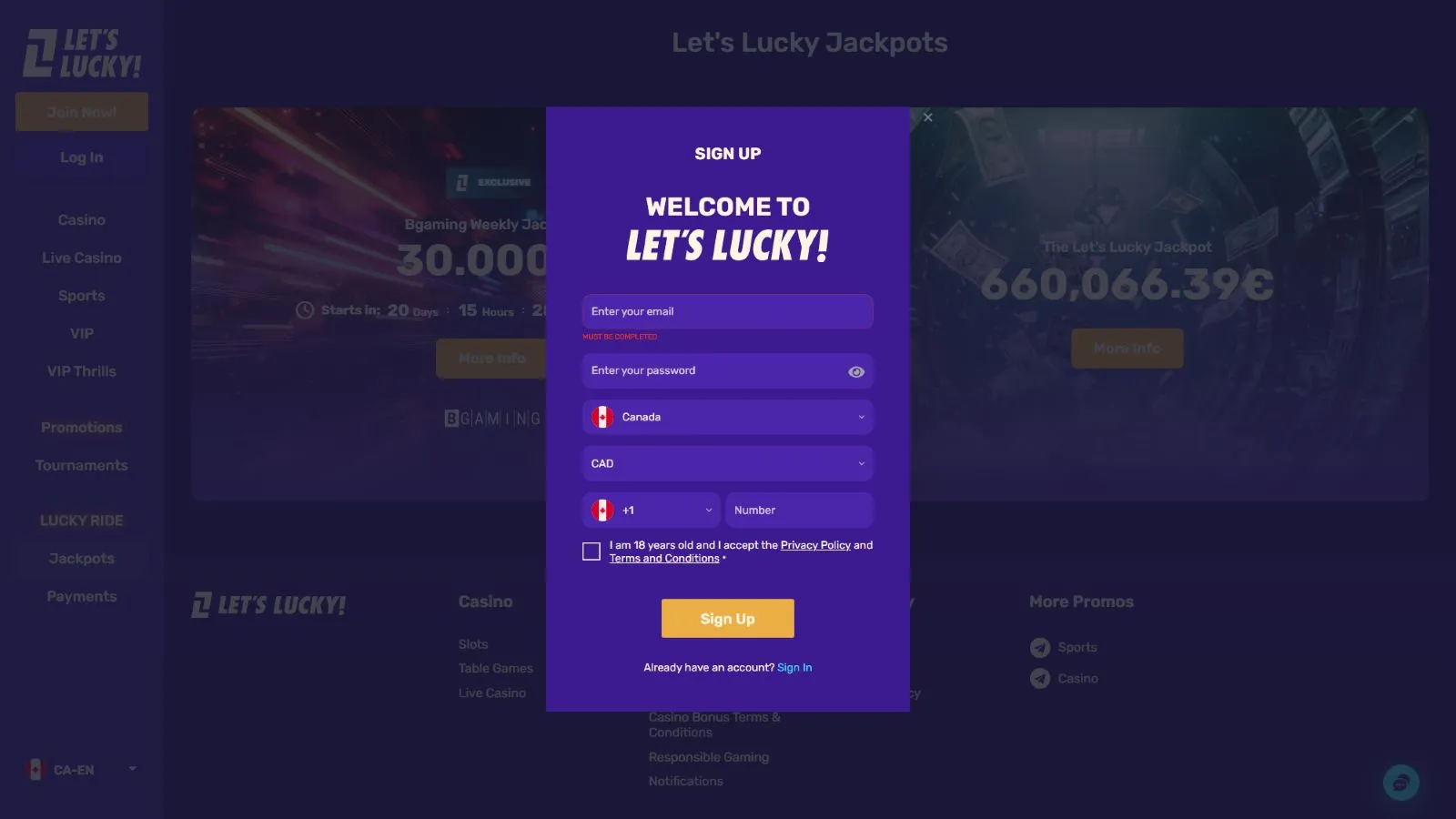Follow the Sign In link
The image size is (1456, 819).
point(794,667)
